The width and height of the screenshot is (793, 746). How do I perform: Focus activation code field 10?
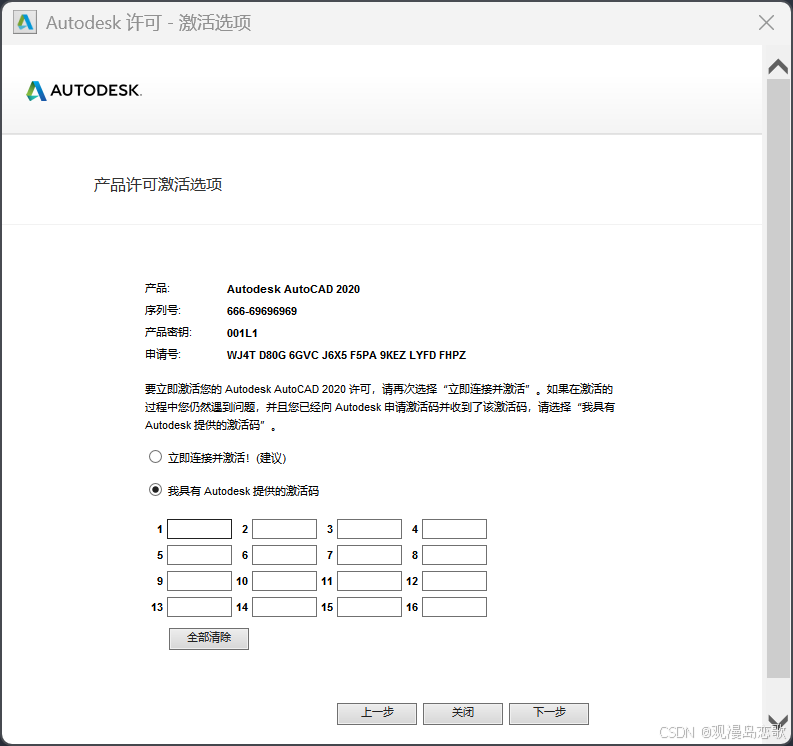(284, 581)
